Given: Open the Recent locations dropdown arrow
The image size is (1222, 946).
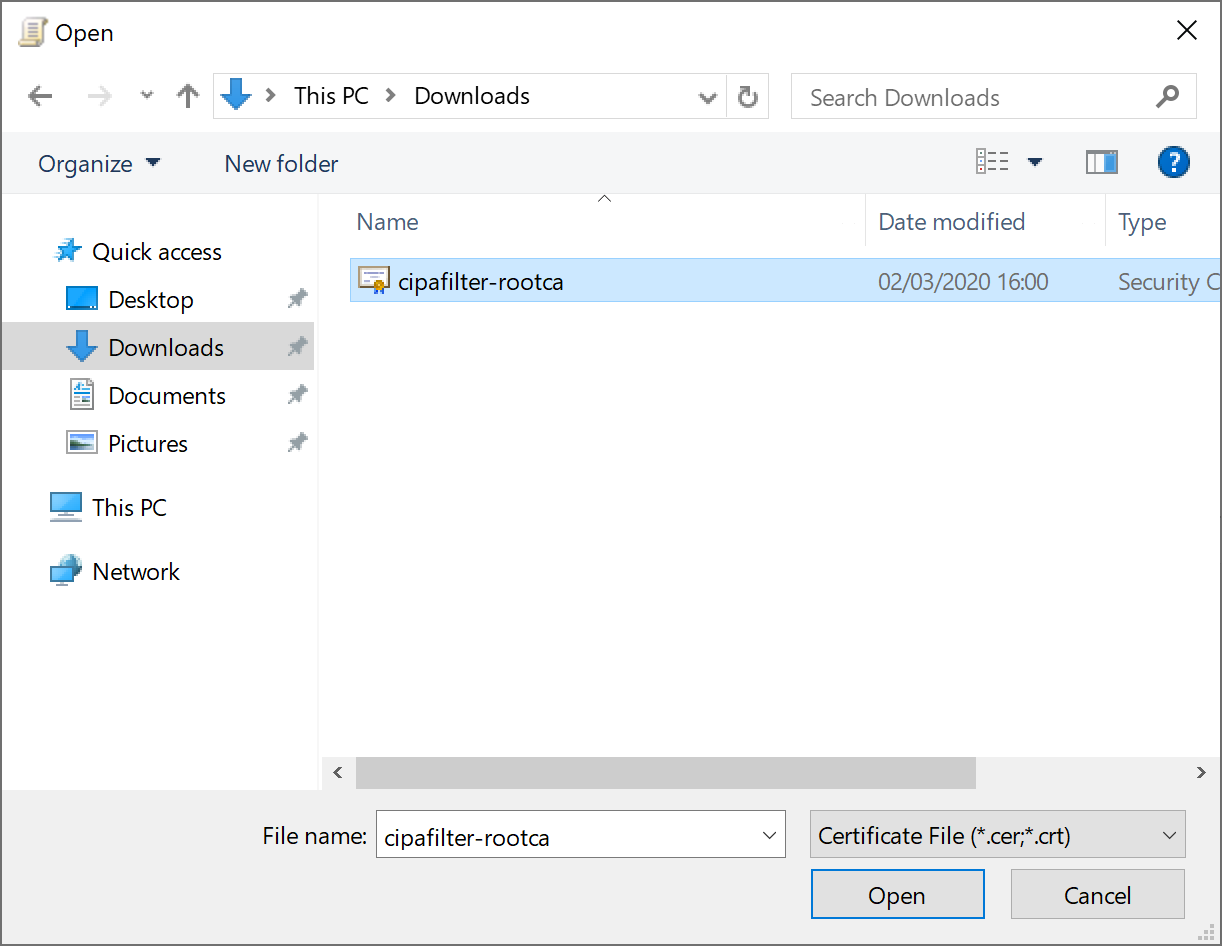Looking at the screenshot, I should tap(147, 96).
